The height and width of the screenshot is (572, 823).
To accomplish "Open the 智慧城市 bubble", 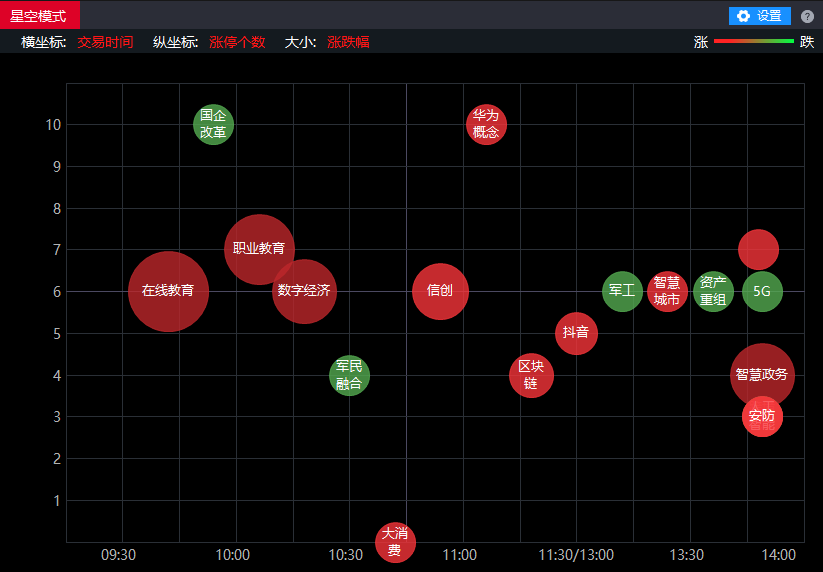I will click(x=667, y=291).
